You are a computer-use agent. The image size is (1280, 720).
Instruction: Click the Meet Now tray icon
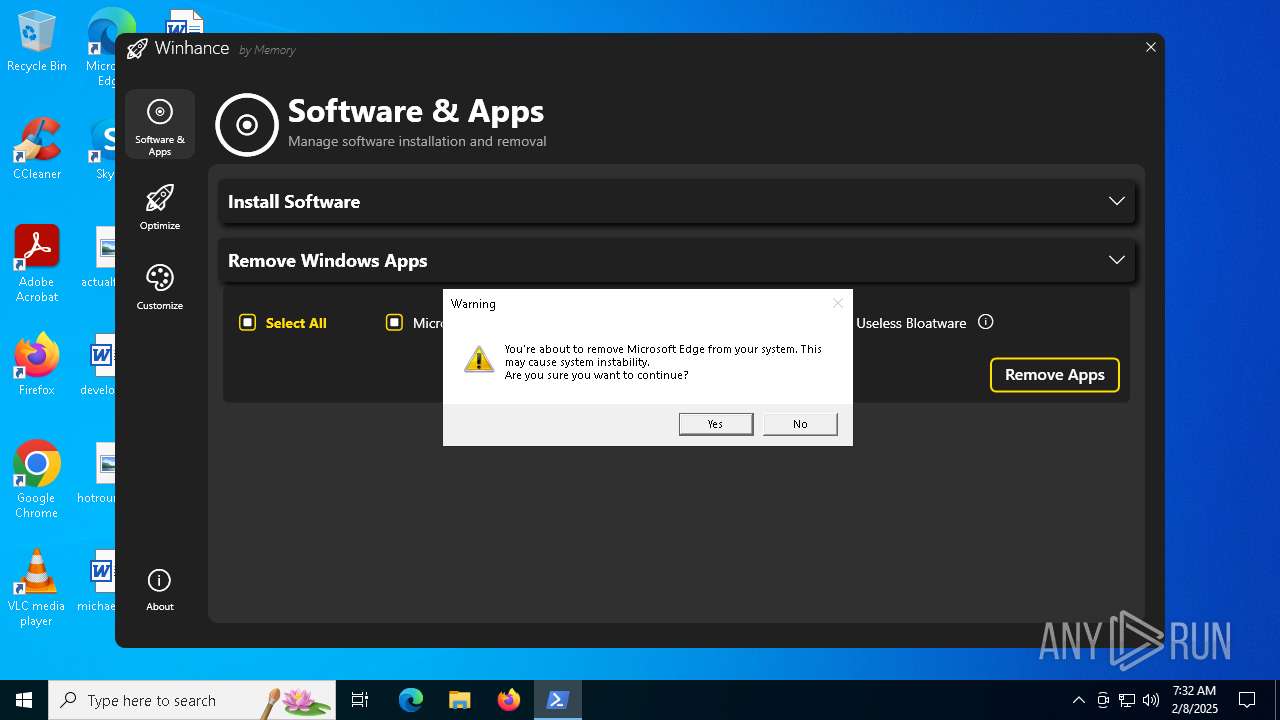[1103, 700]
